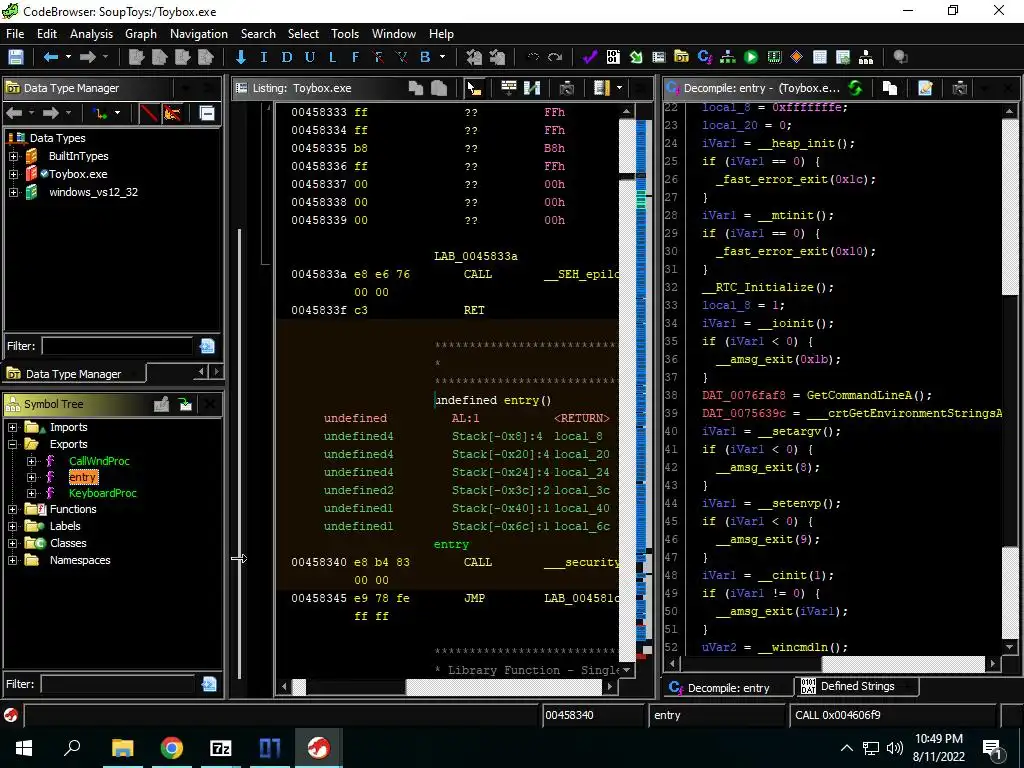Screen dimensions: 1024x768
Task: Click the Decompile panel vertical scrollbar down arrow
Action: click(1009, 647)
